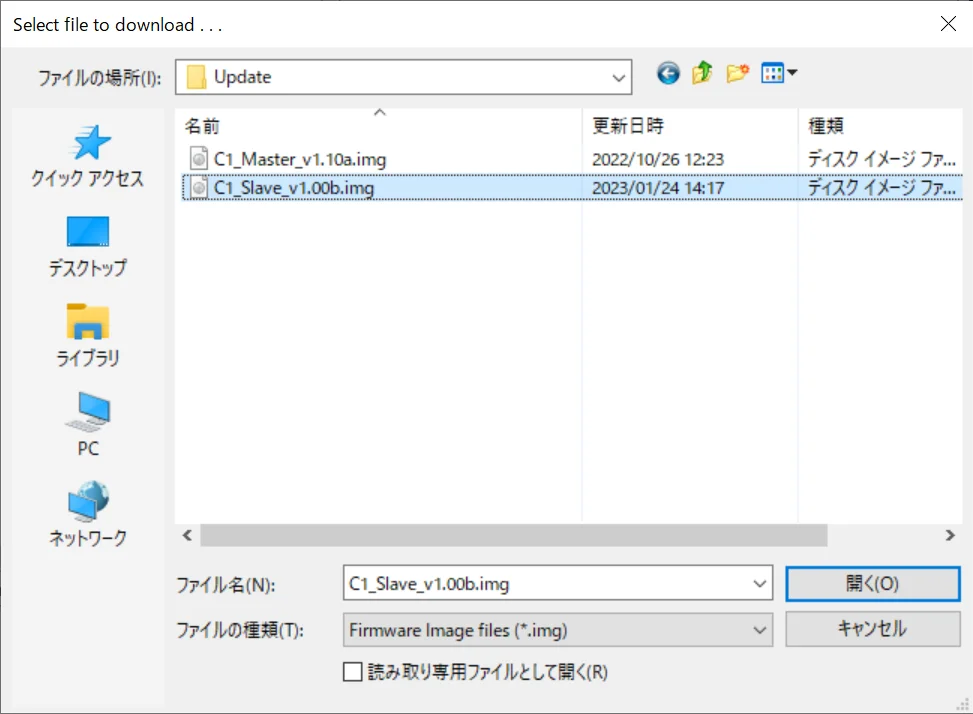Select C1_Slave_v1.00b.img file name
Image resolution: width=973 pixels, height=714 pixels.
(x=294, y=188)
